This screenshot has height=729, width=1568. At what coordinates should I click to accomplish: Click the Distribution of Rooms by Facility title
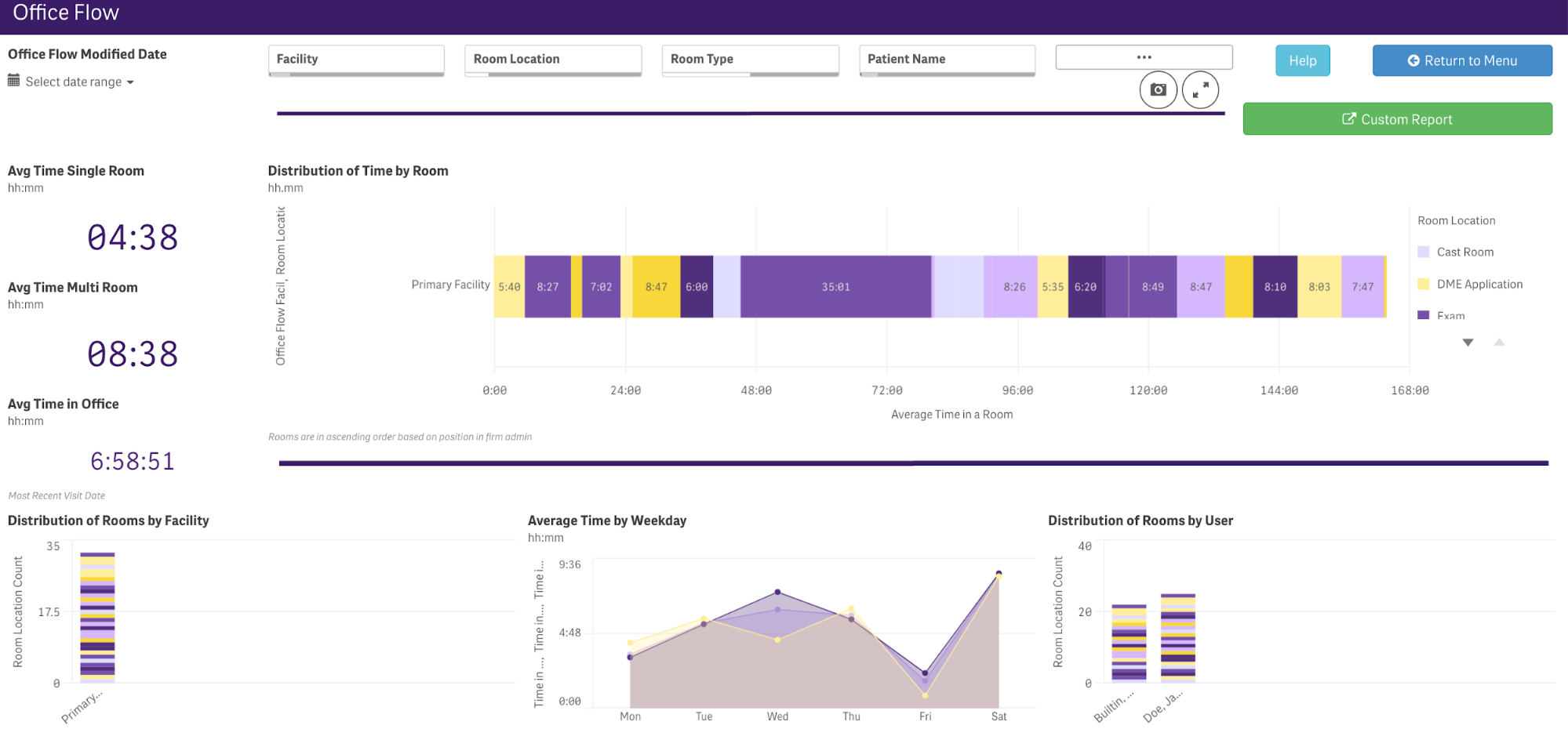click(x=108, y=520)
